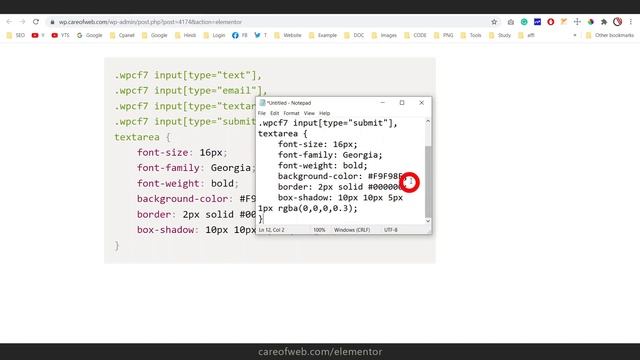
Task: Close the Untitled Notepad window
Action: pos(422,103)
